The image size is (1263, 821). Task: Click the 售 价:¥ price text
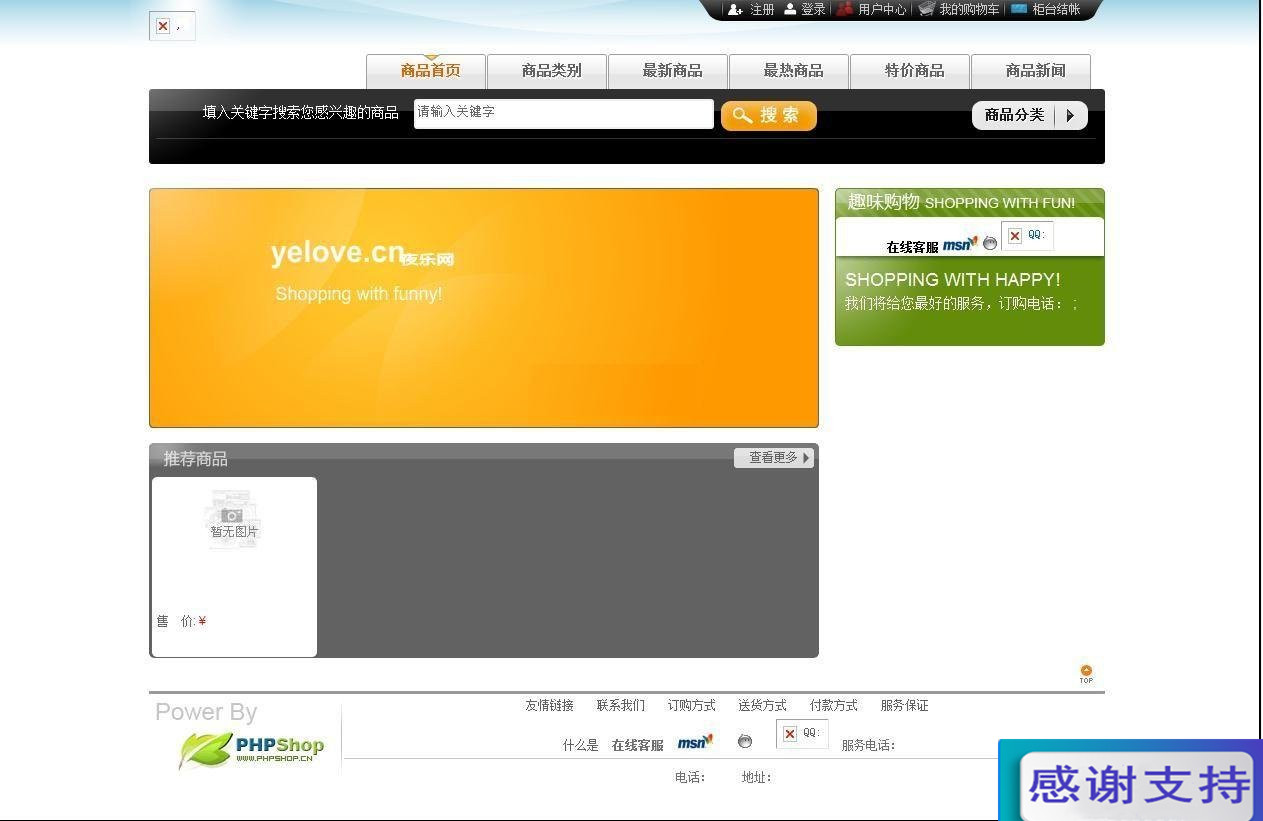click(181, 621)
